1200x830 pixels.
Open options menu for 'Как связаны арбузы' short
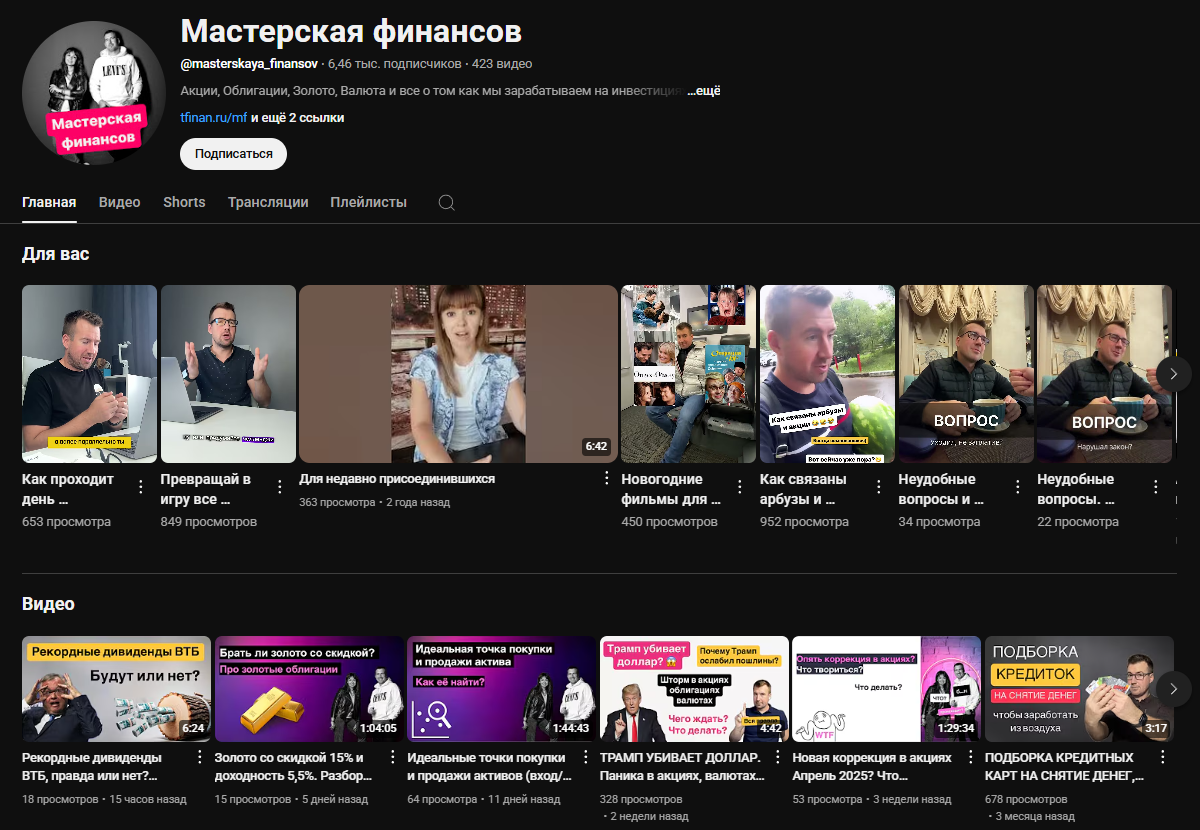coord(878,487)
